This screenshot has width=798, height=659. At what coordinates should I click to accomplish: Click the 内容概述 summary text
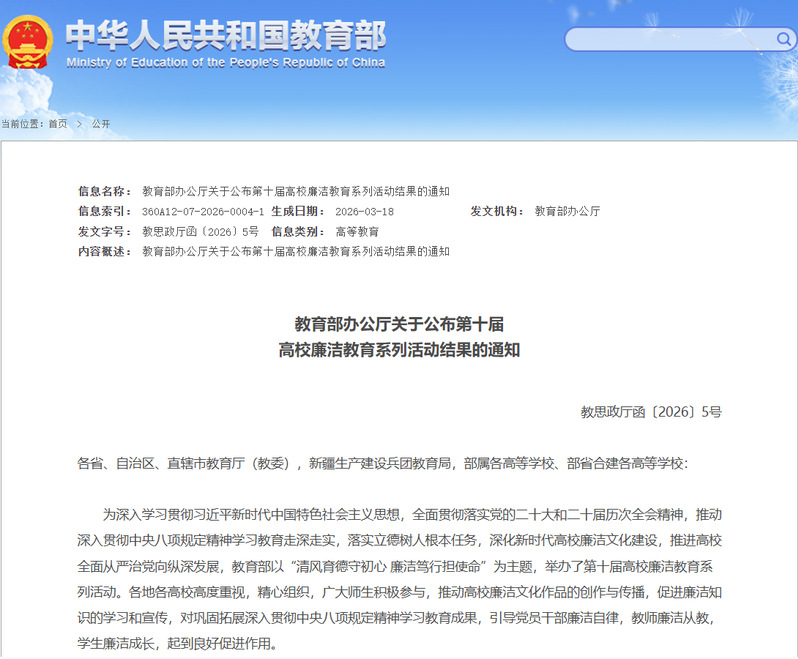pos(296,251)
